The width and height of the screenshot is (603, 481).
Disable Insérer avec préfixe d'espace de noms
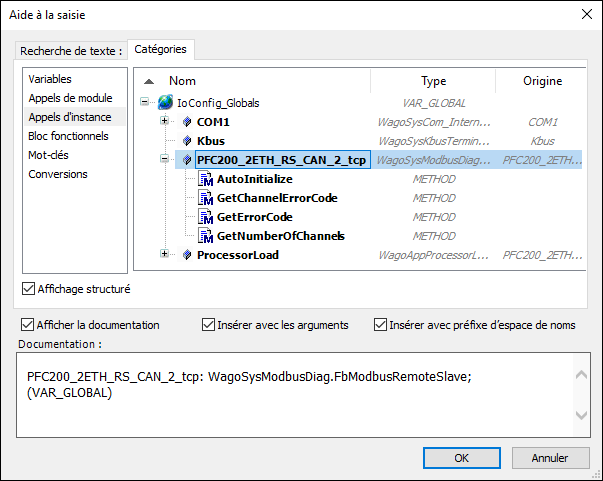click(380, 325)
